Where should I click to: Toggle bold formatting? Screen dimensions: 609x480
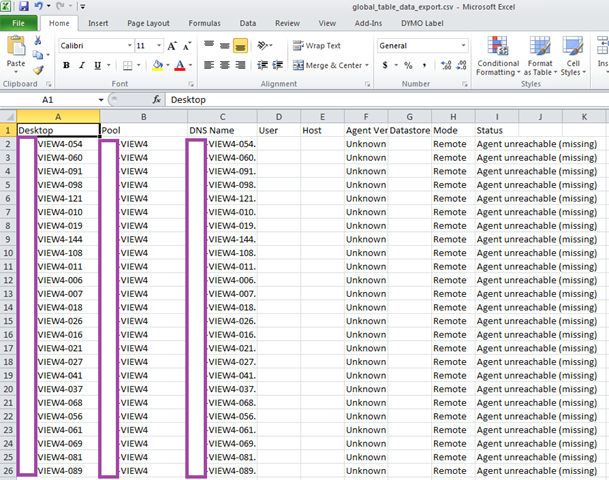coord(67,66)
